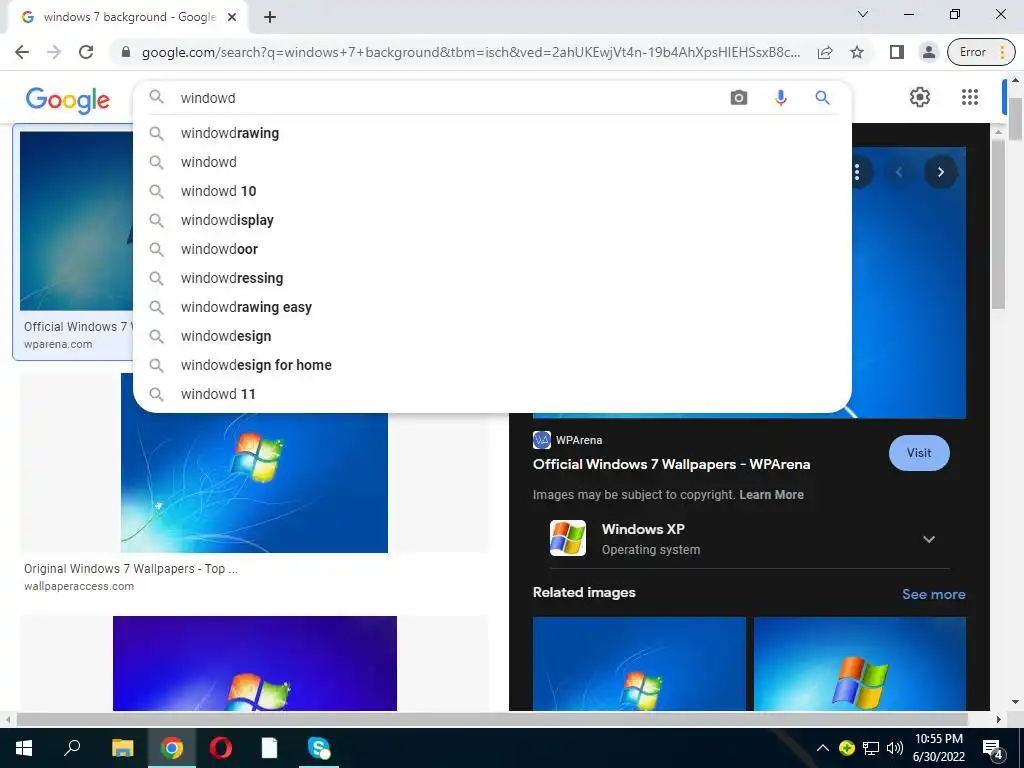Image resolution: width=1024 pixels, height=768 pixels.
Task: Click See more related images
Action: pyautogui.click(x=933, y=594)
